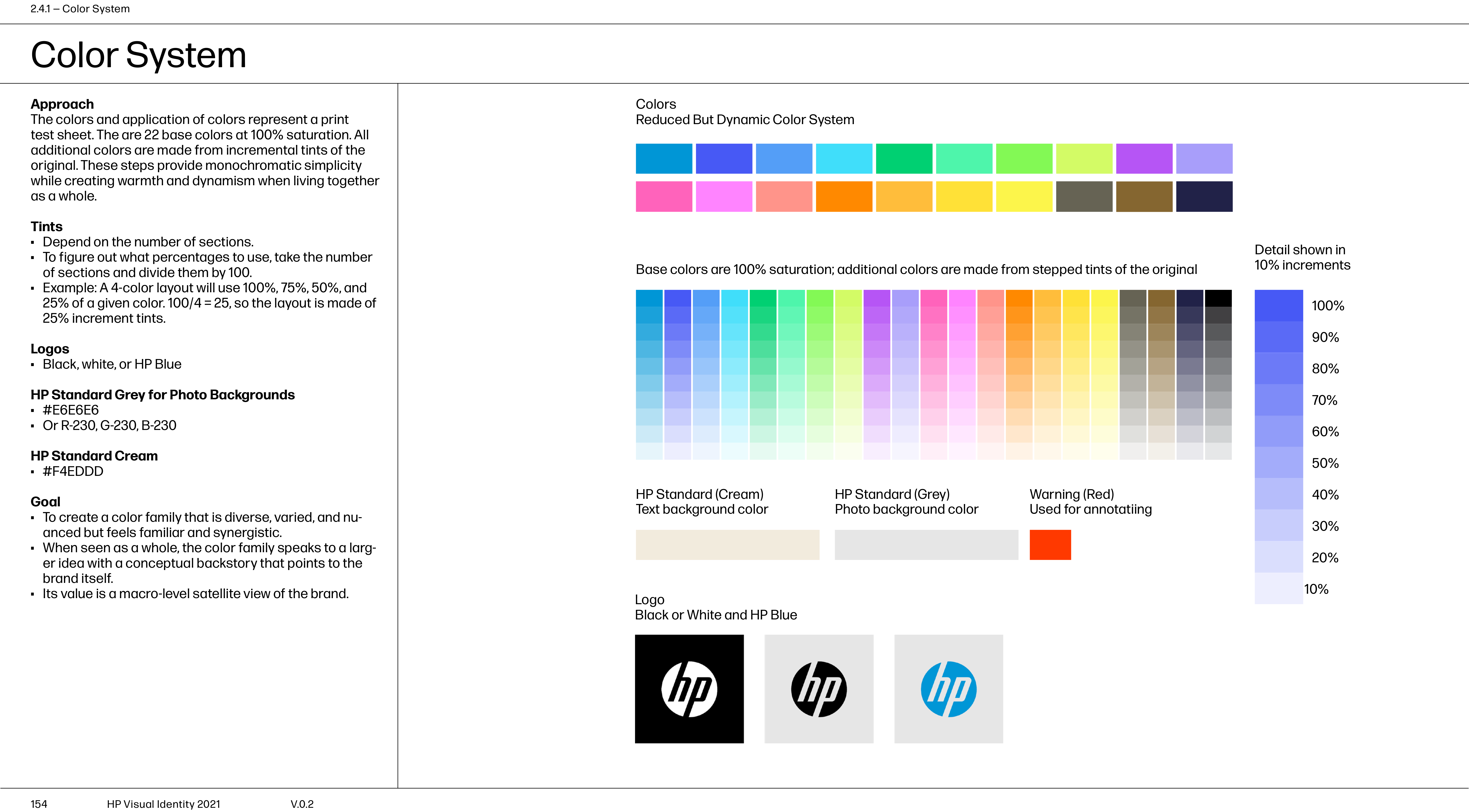Pick the bright green base color swatch
Image resolution: width=1469 pixels, height=812 pixels.
[1024, 158]
